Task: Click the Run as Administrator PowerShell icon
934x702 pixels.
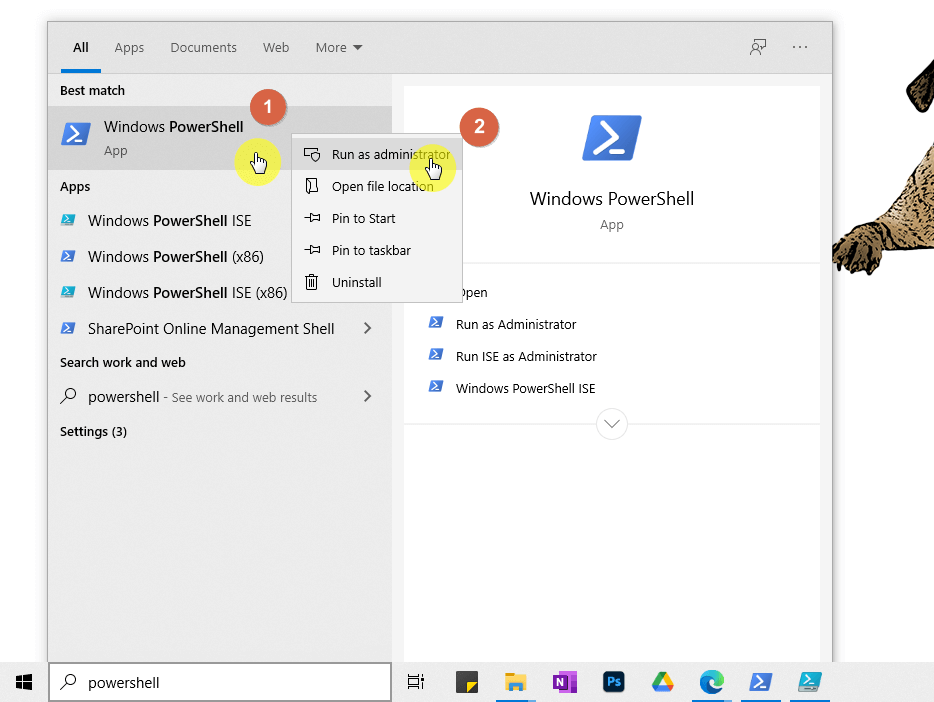Action: point(436,323)
